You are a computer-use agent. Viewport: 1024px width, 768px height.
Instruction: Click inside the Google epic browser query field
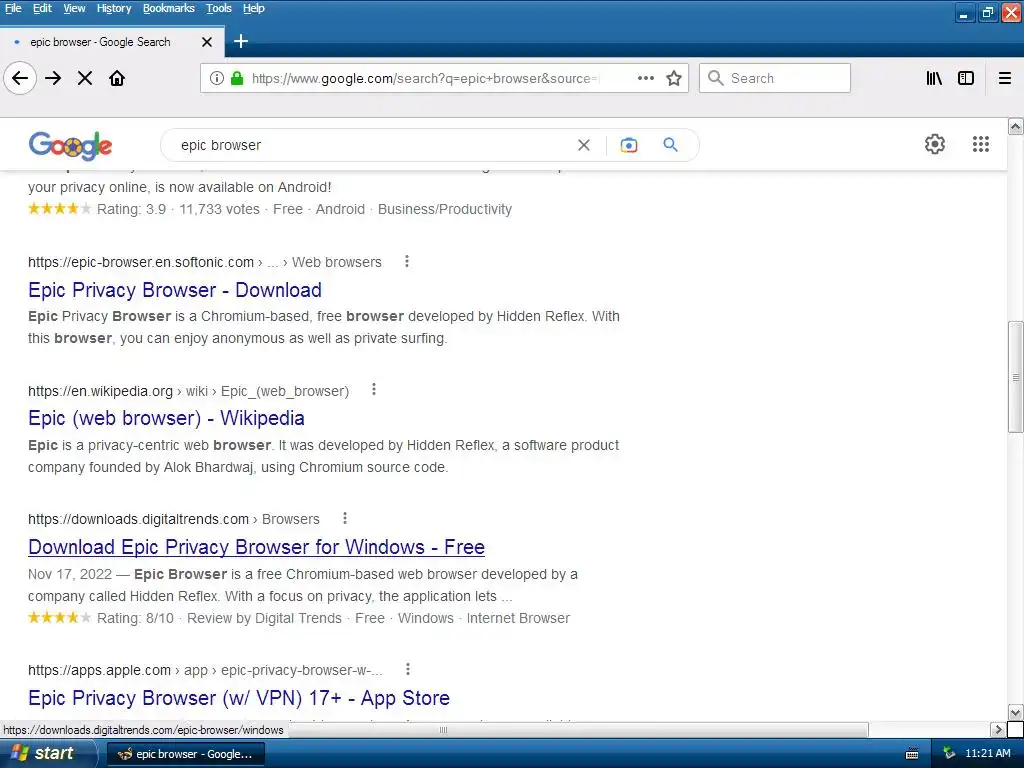[x=372, y=145]
